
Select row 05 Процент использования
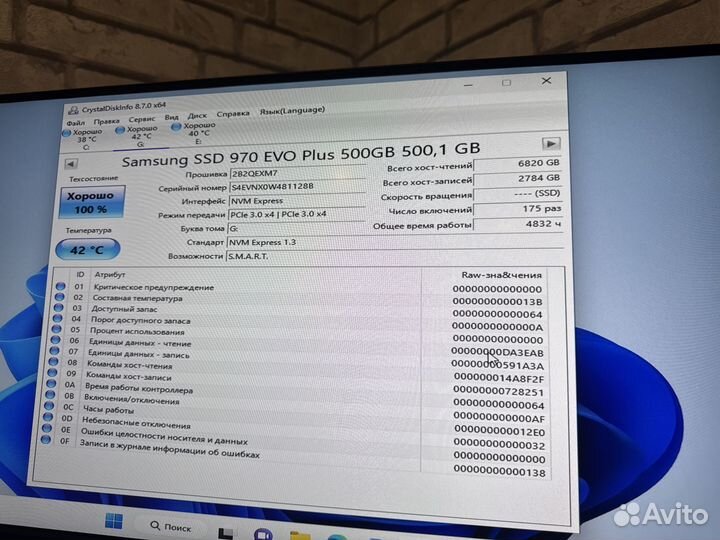click(x=298, y=334)
